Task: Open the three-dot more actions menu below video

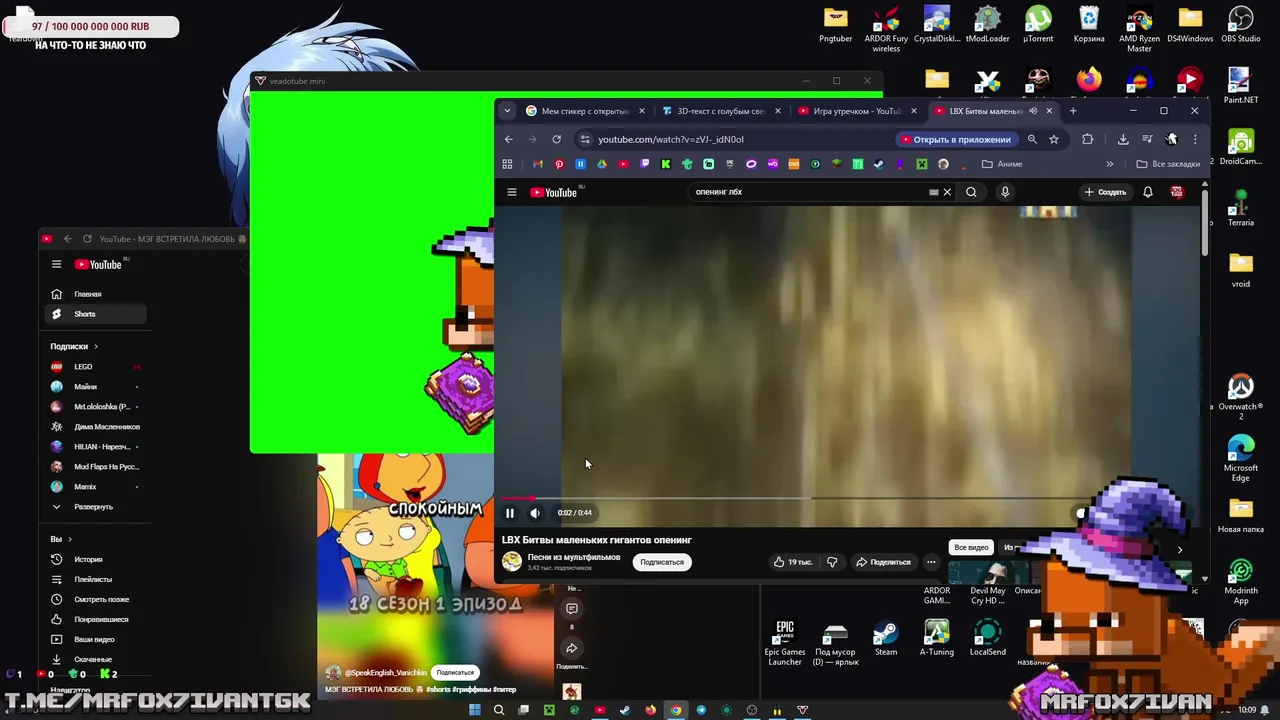Action: (x=931, y=562)
